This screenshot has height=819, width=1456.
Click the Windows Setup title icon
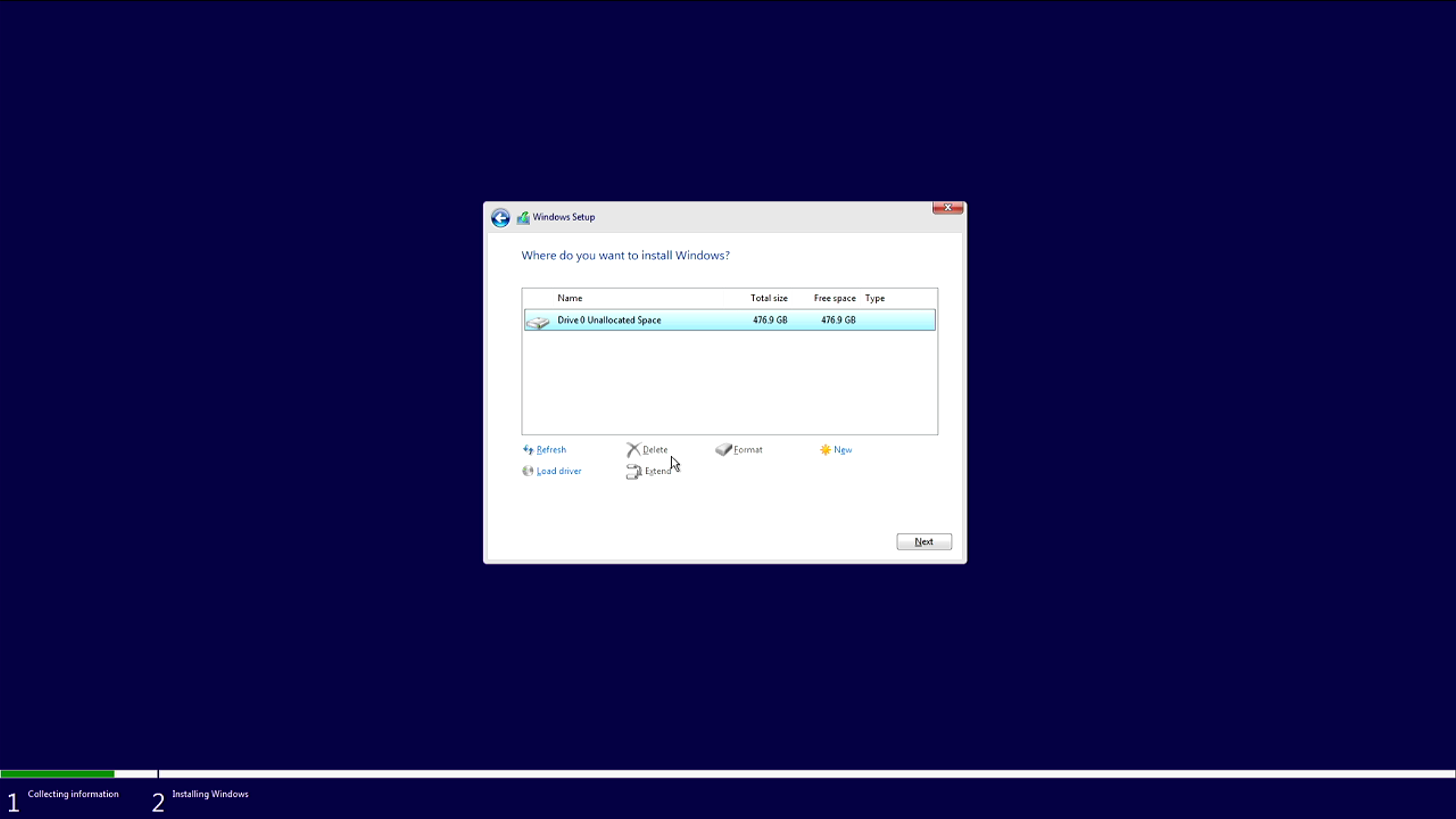[x=523, y=218]
